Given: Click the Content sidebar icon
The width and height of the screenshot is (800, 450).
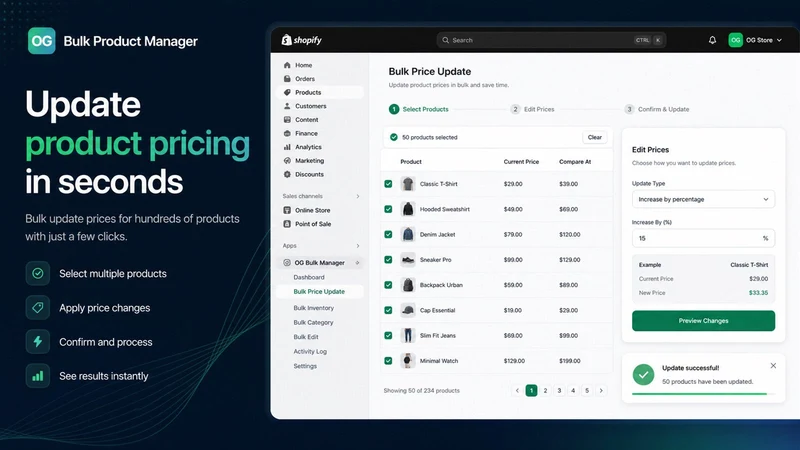Looking at the screenshot, I should coord(287,119).
